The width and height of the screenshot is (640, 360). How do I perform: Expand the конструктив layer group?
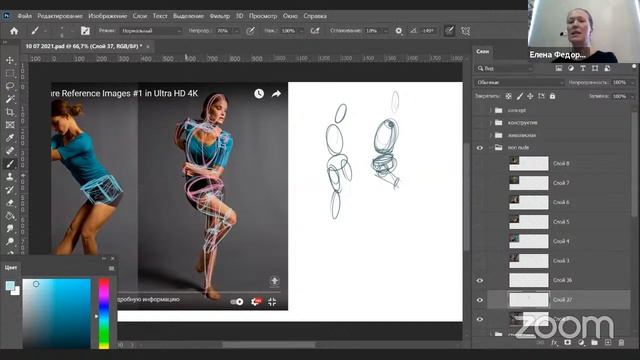[x=491, y=122]
